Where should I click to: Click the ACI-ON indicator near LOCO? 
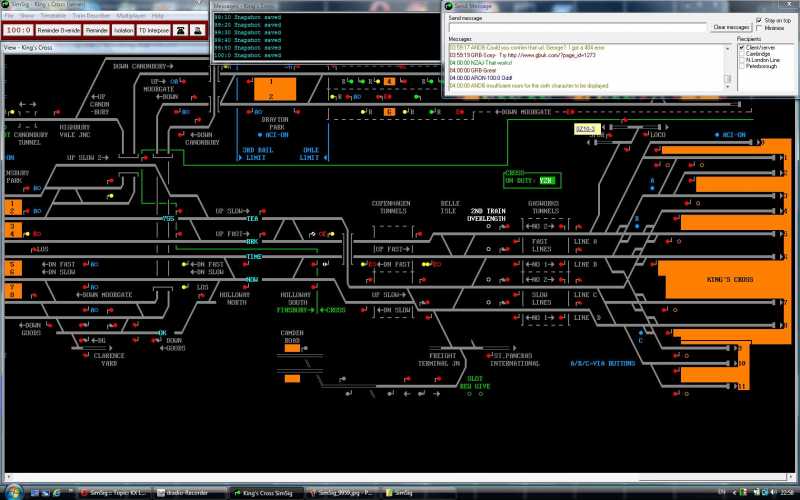[x=731, y=135]
